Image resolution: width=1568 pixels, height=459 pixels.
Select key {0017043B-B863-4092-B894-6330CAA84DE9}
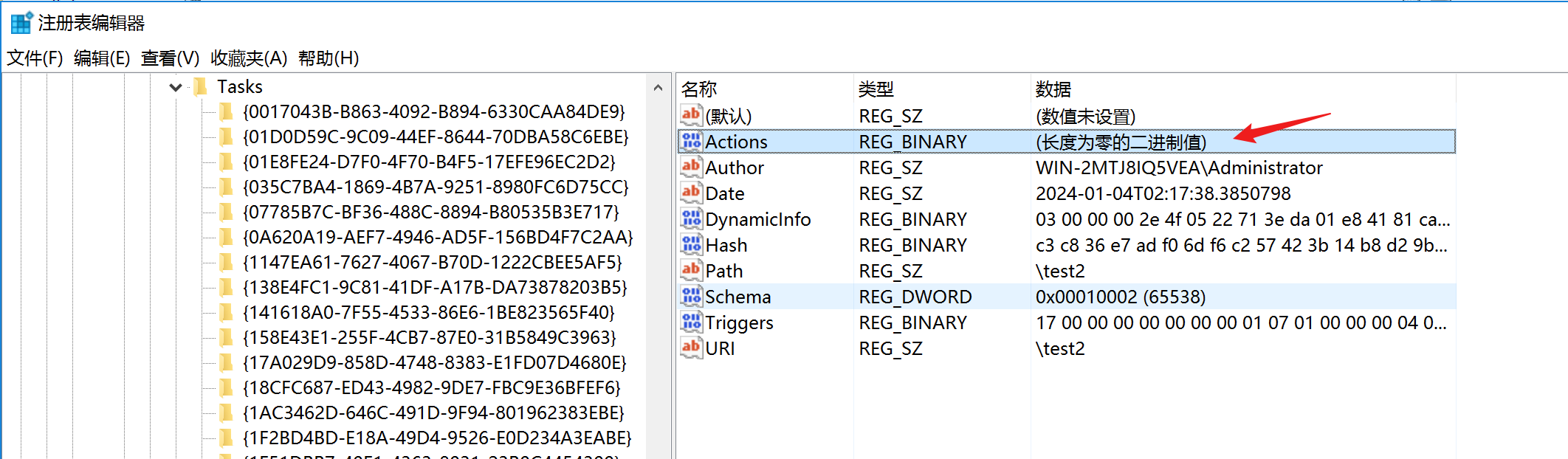[x=433, y=112]
